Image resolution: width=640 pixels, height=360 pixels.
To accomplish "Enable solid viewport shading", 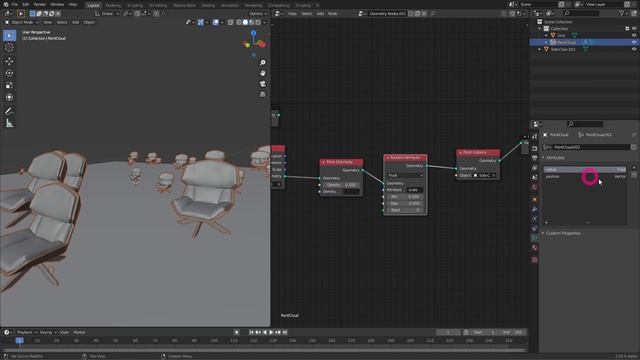I will click(x=245, y=22).
